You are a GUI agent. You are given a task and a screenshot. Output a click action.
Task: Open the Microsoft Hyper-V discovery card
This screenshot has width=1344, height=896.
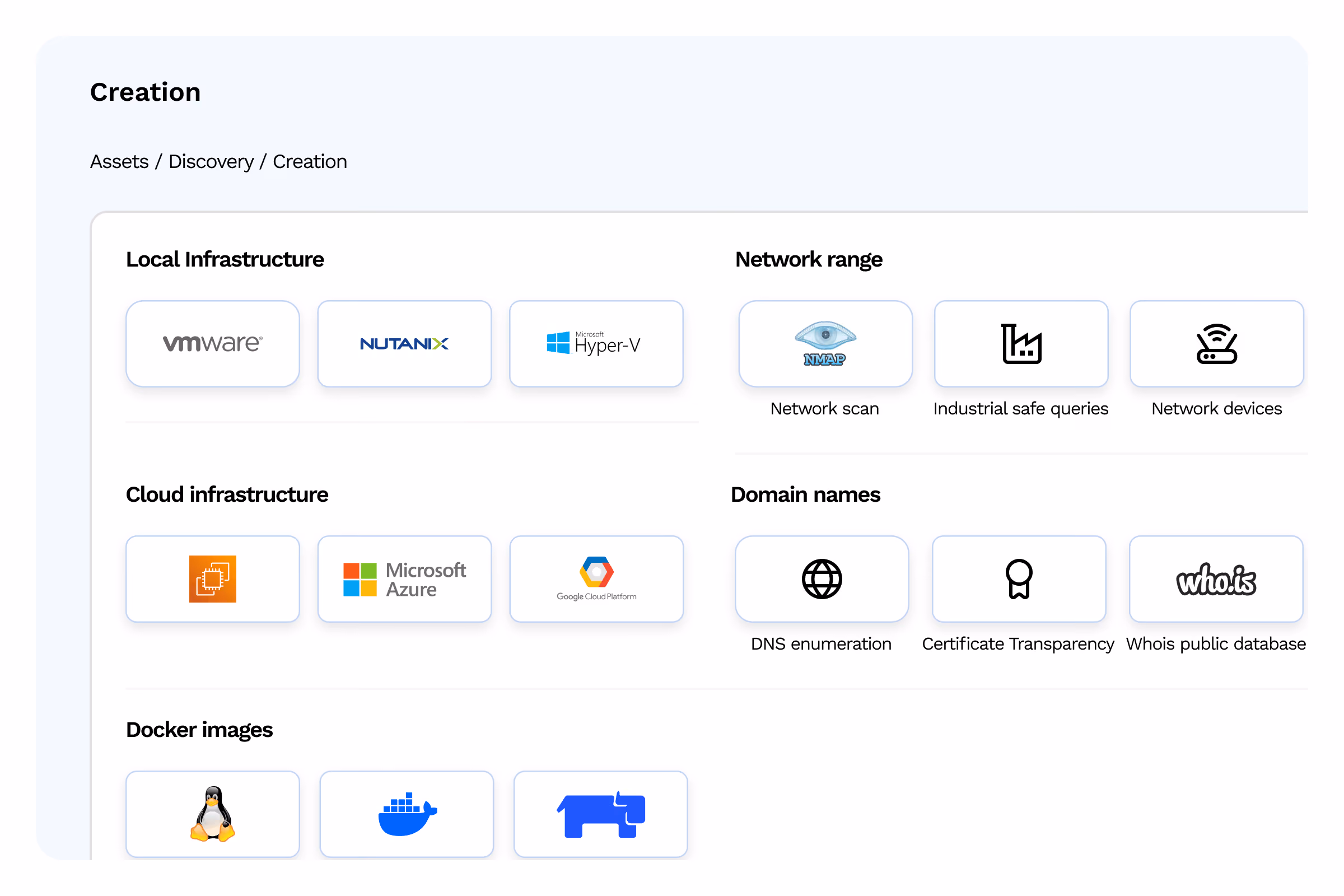(596, 343)
